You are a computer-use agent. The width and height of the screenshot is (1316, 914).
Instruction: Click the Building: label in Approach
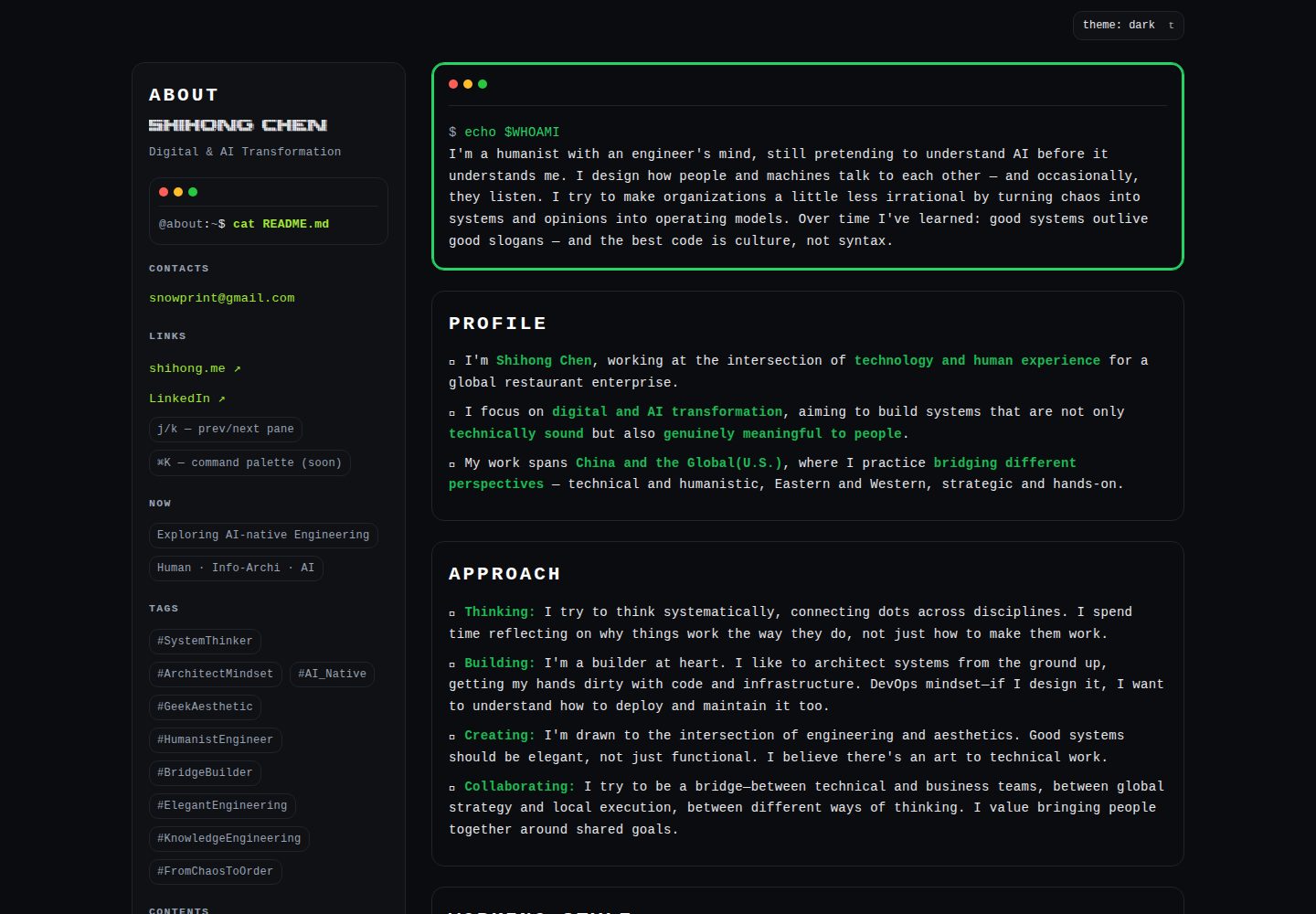click(500, 664)
